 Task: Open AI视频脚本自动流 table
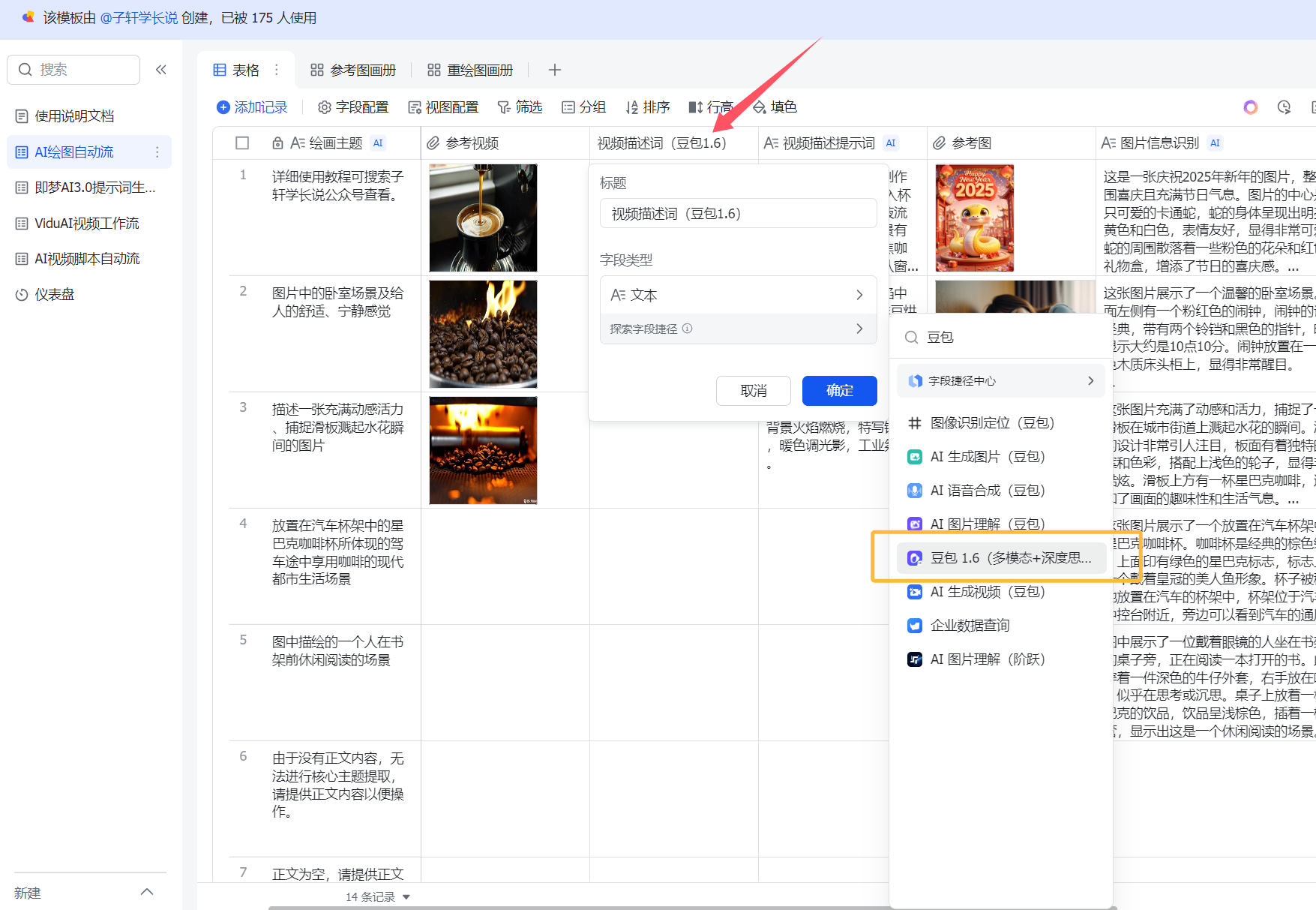point(87,259)
